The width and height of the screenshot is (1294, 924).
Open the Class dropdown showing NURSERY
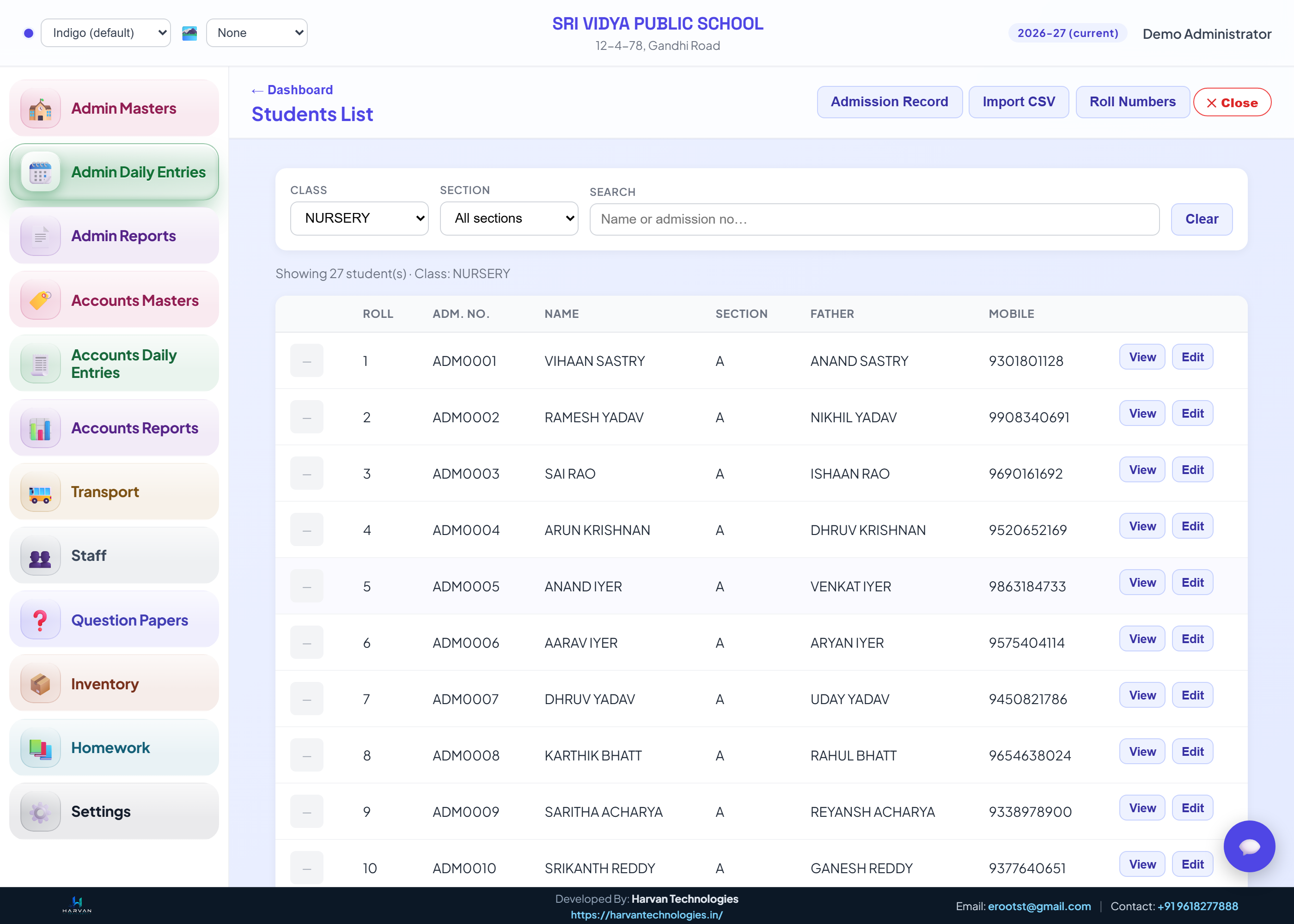359,219
